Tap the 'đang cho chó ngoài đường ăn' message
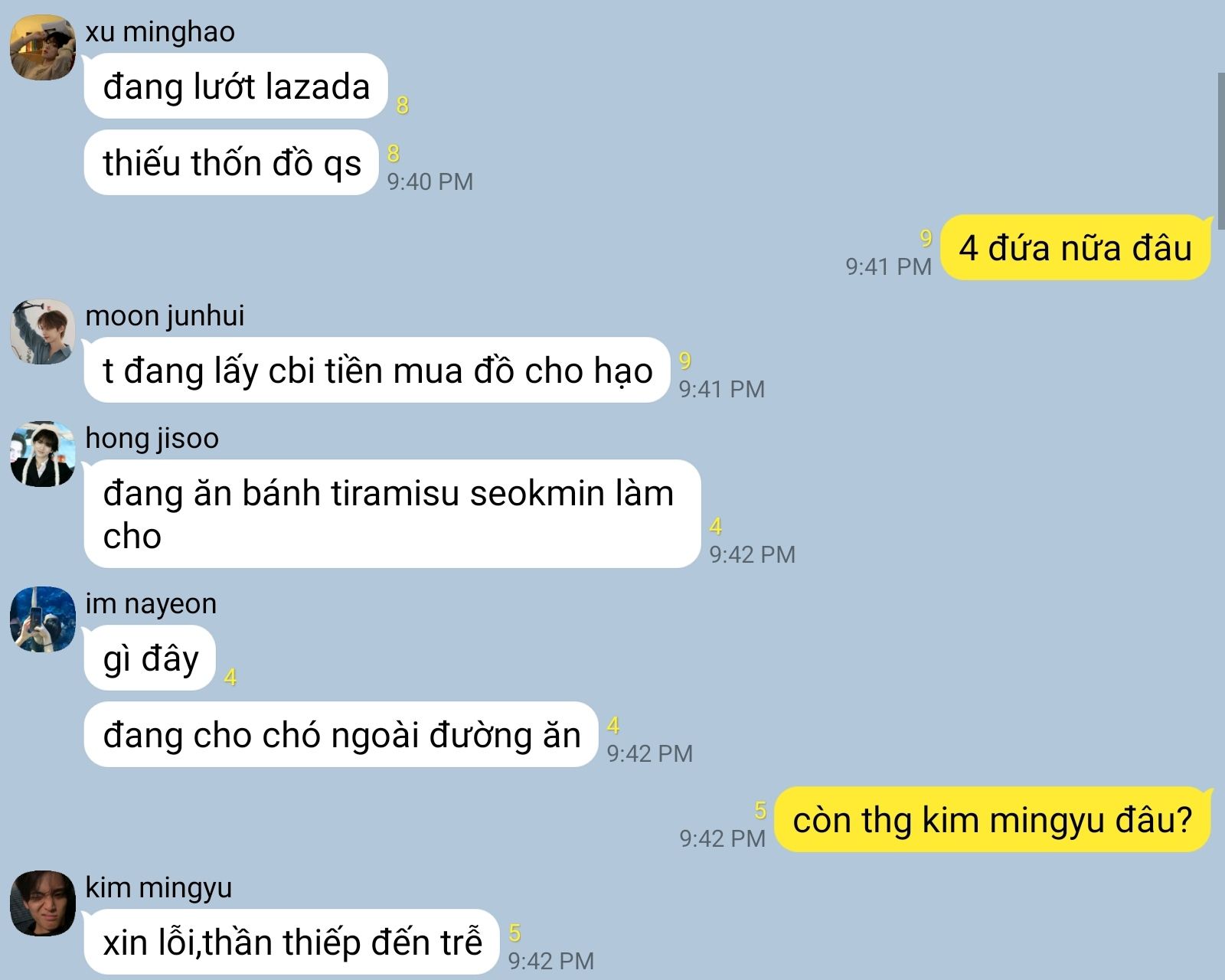 [x=341, y=735]
